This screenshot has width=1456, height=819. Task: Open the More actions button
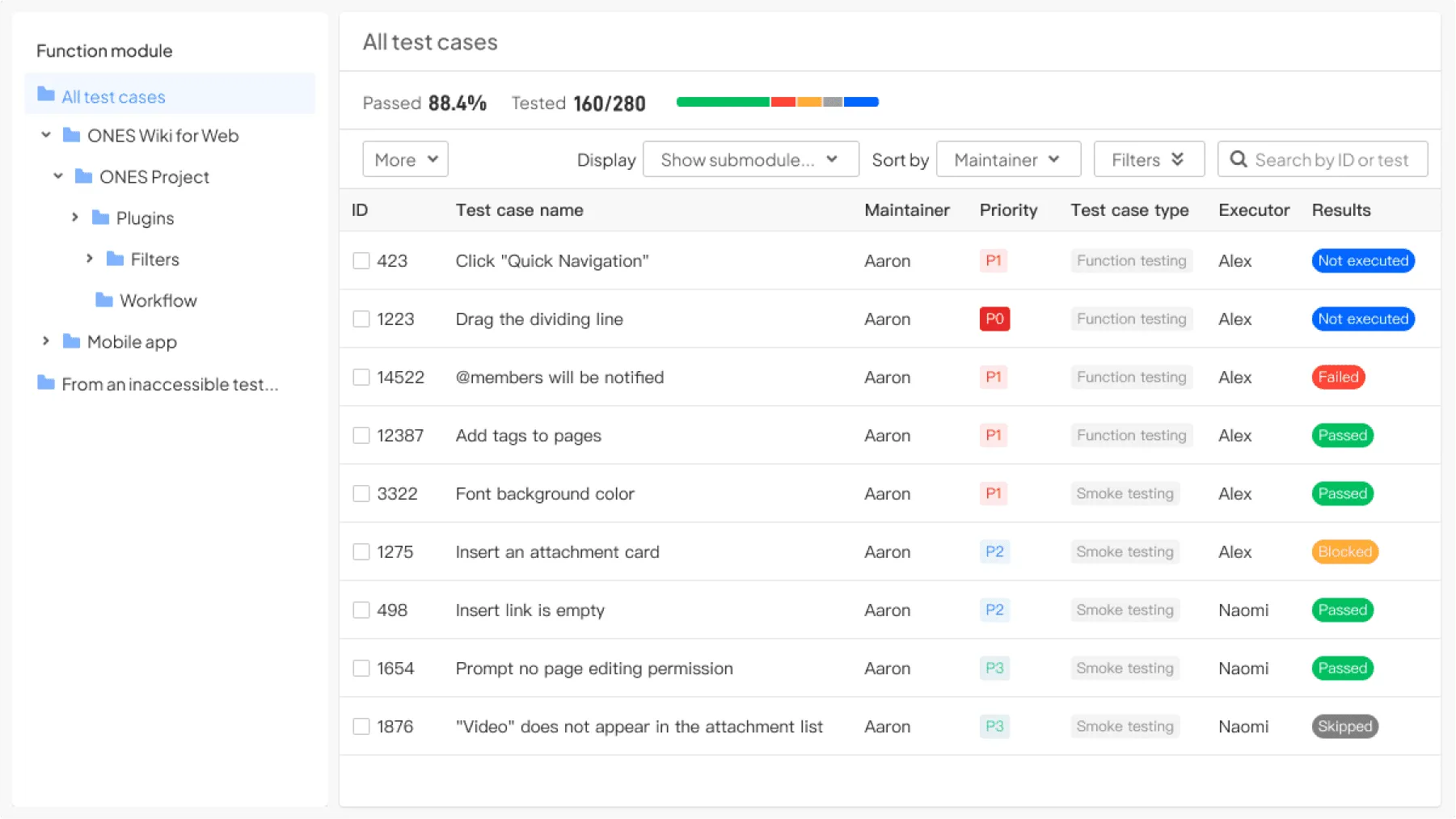pyautogui.click(x=405, y=159)
